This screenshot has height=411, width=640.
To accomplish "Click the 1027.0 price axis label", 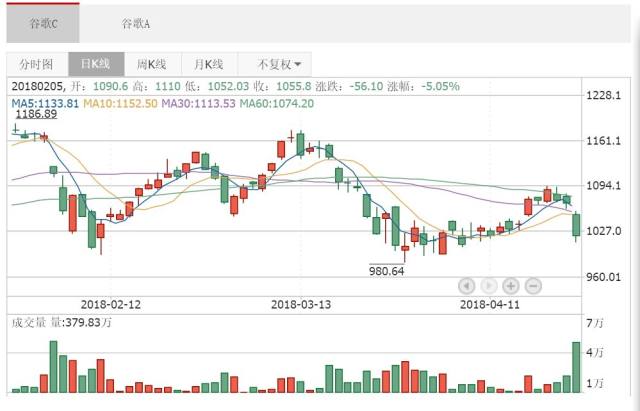I will (604, 231).
